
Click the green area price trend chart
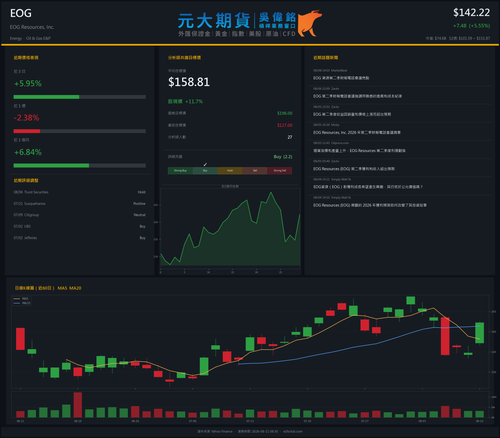(230, 229)
